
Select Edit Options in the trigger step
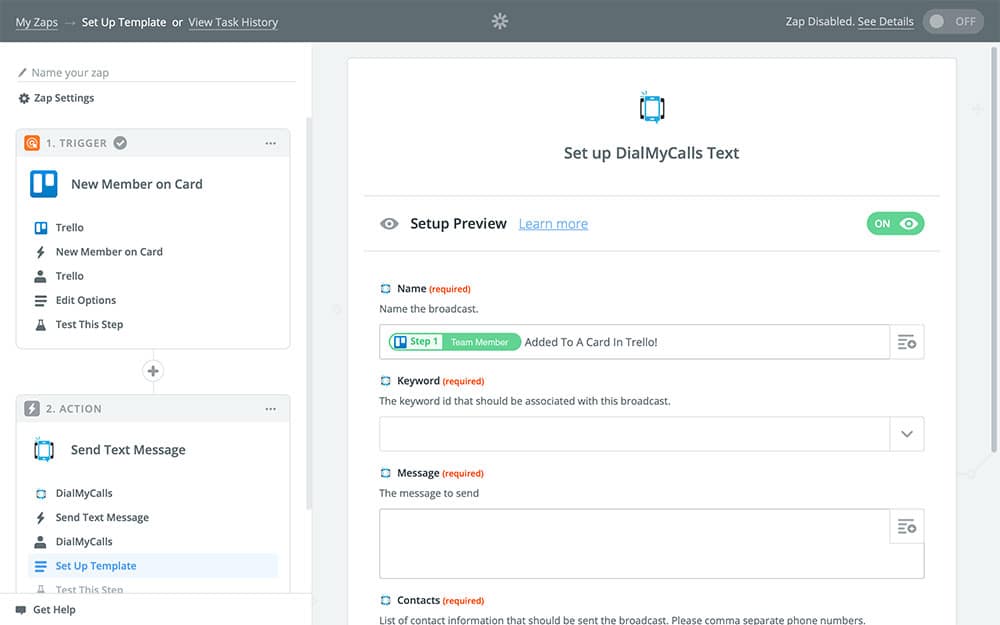pyautogui.click(x=86, y=300)
